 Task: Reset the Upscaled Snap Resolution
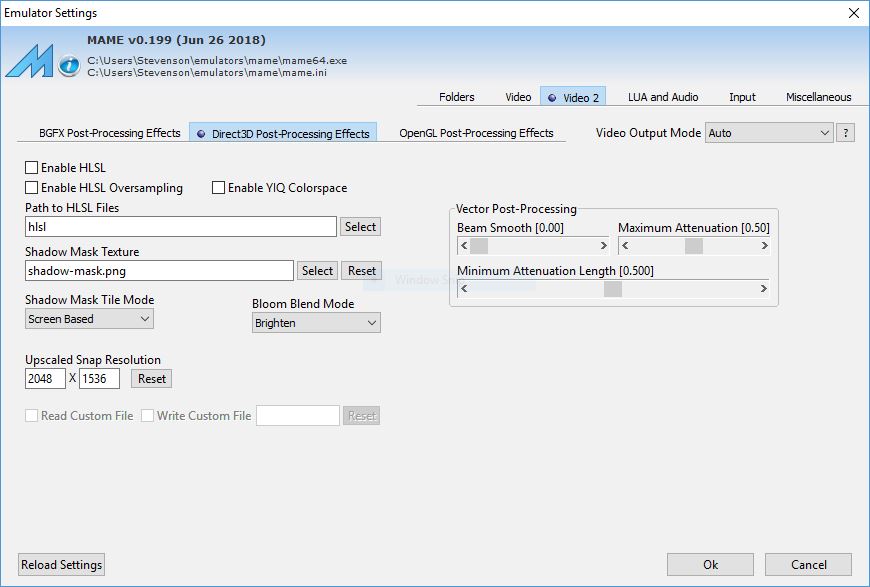coord(151,379)
